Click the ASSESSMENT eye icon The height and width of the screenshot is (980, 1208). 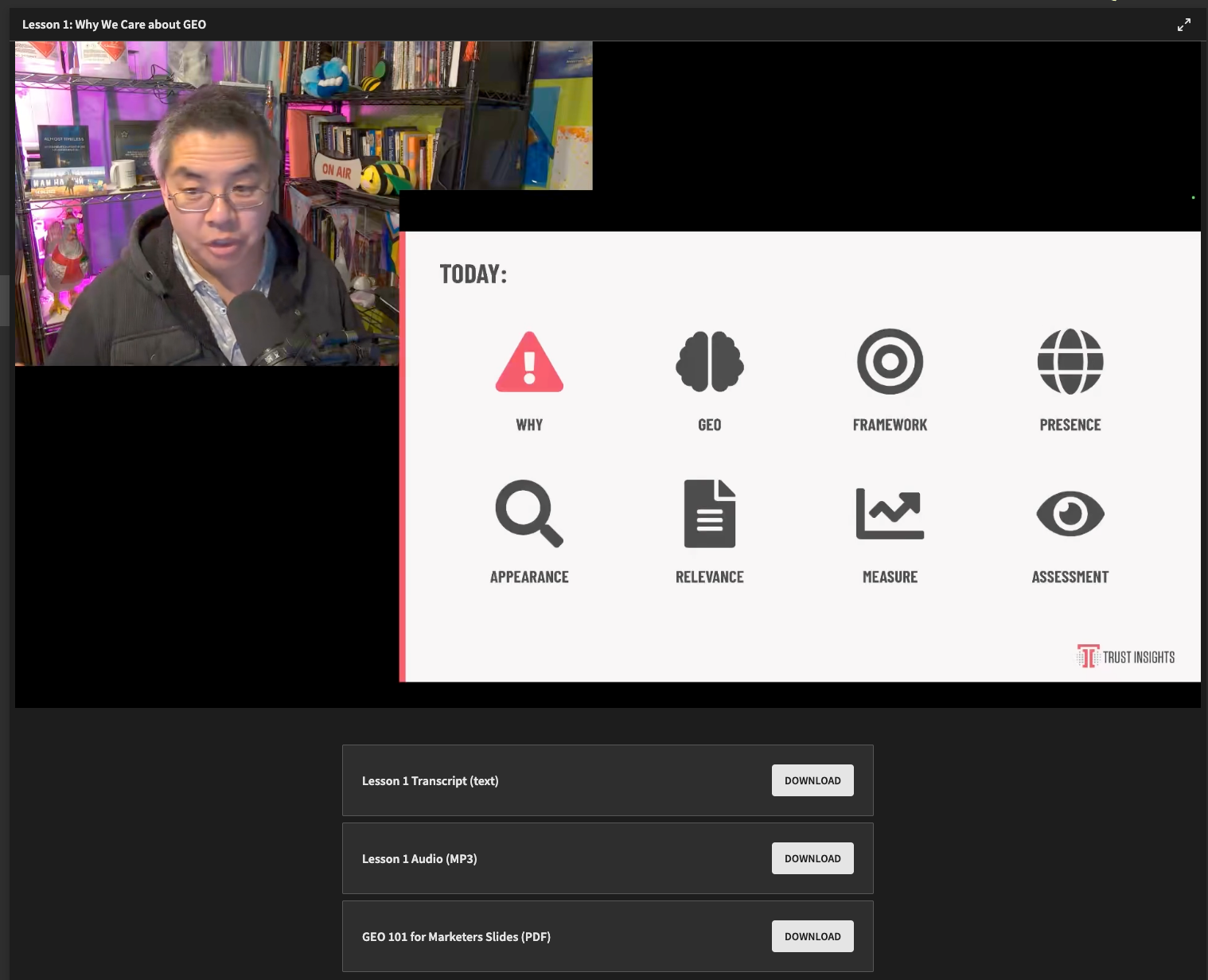pos(1070,514)
